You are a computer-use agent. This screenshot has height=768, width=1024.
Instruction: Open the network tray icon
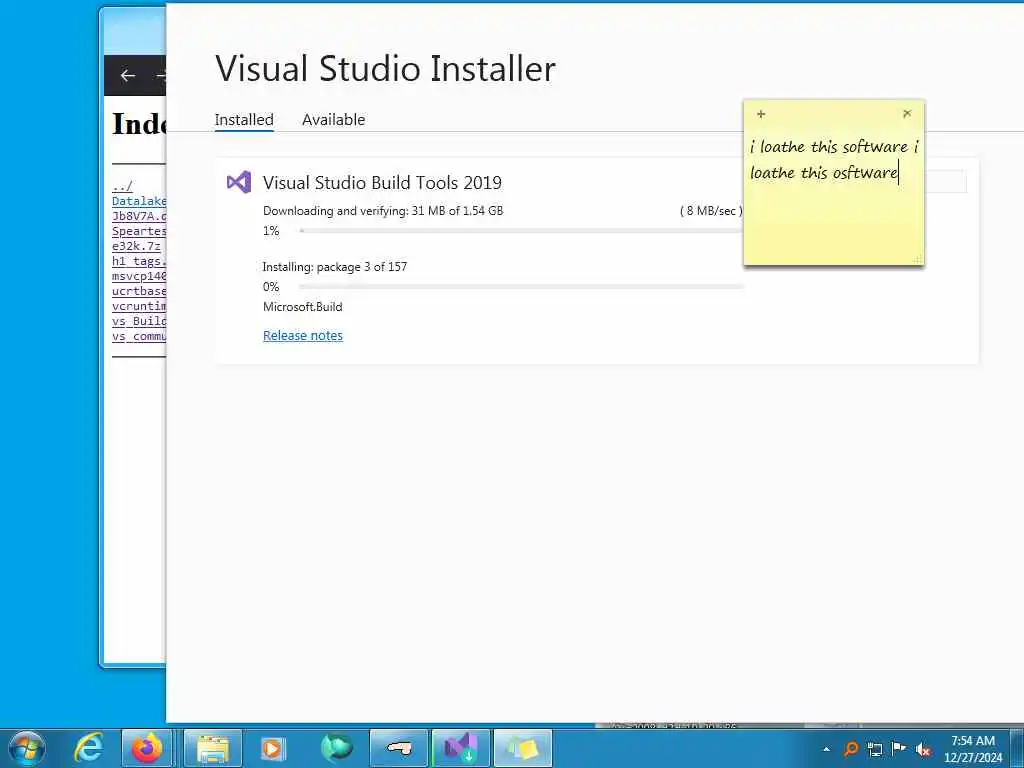click(x=874, y=749)
